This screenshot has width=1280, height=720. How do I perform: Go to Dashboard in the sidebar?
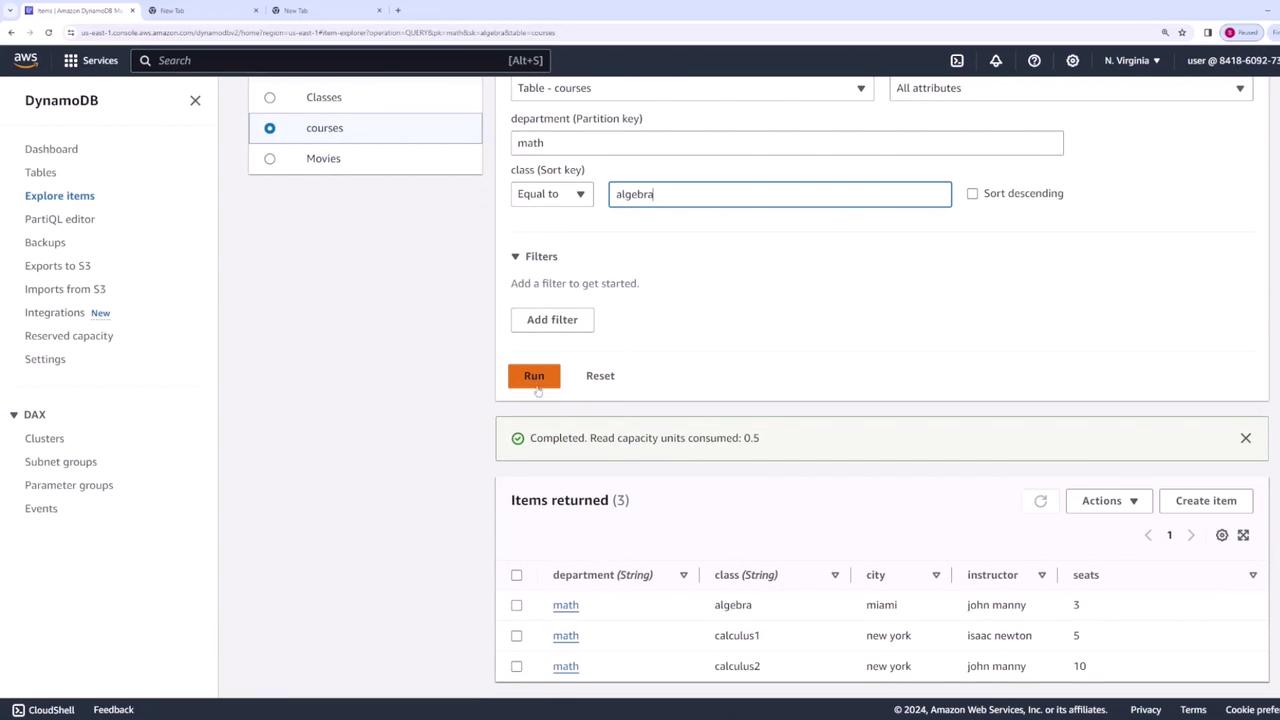point(51,149)
